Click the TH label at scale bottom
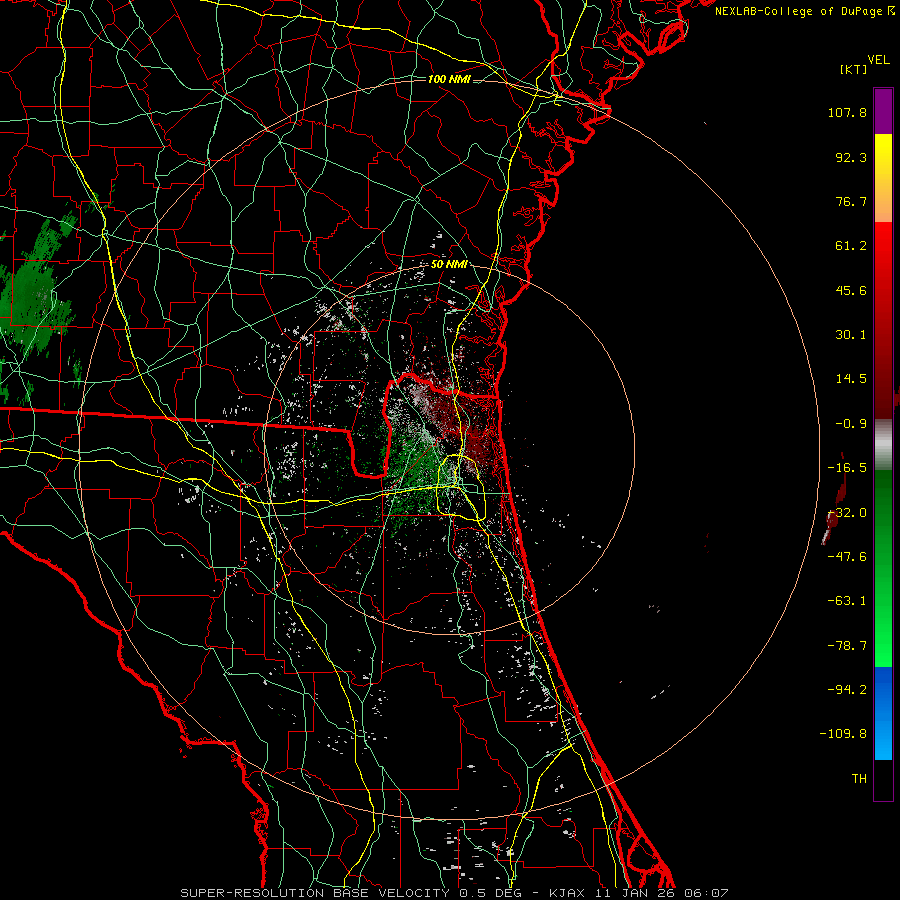 [859, 779]
